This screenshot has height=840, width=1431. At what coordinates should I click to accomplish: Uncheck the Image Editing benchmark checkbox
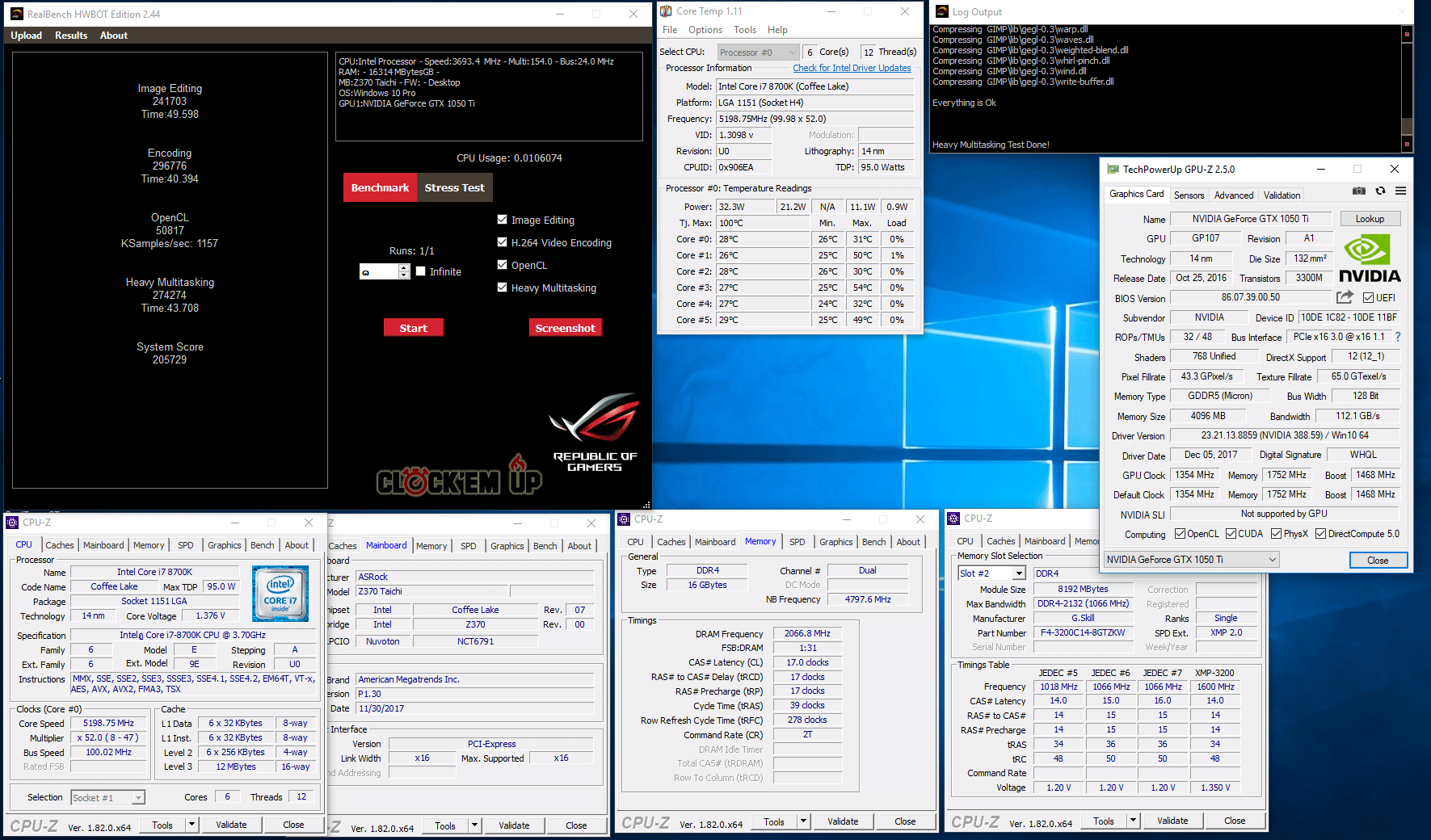(x=503, y=220)
